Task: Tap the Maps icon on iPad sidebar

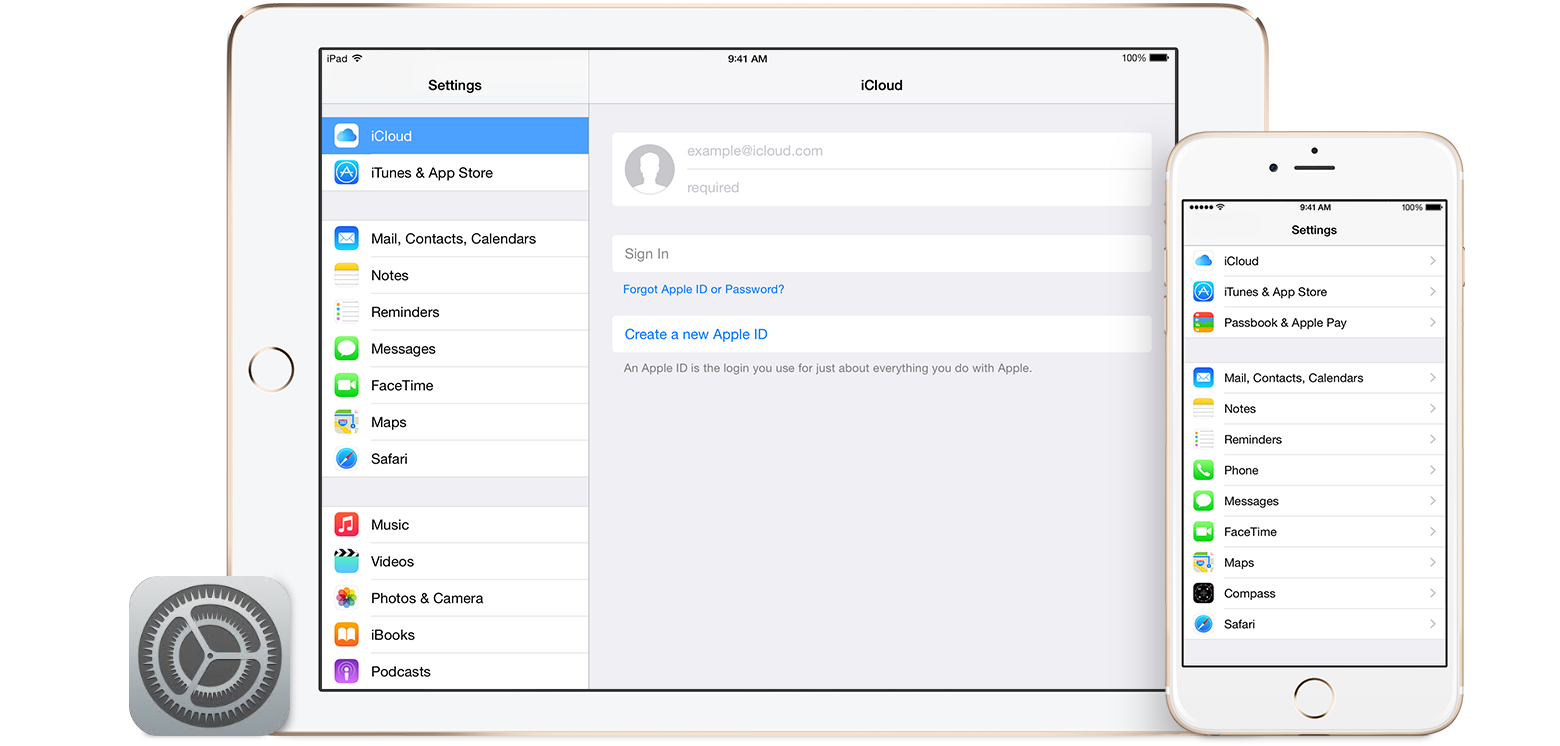Action: tap(347, 422)
